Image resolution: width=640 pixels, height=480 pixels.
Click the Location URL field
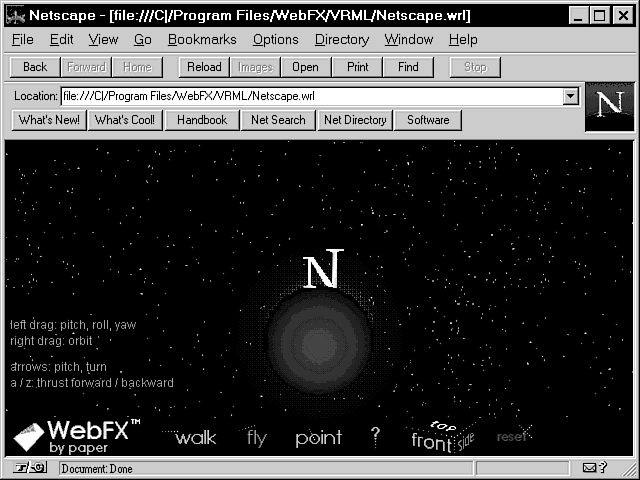[x=312, y=97]
